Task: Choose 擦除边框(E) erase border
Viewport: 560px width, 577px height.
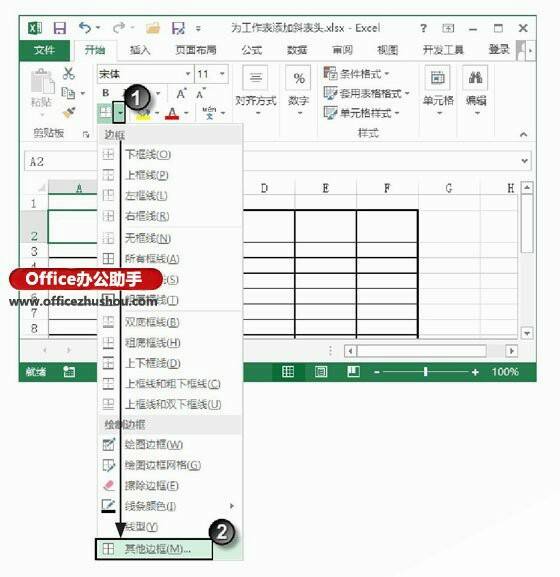Action: [169, 486]
